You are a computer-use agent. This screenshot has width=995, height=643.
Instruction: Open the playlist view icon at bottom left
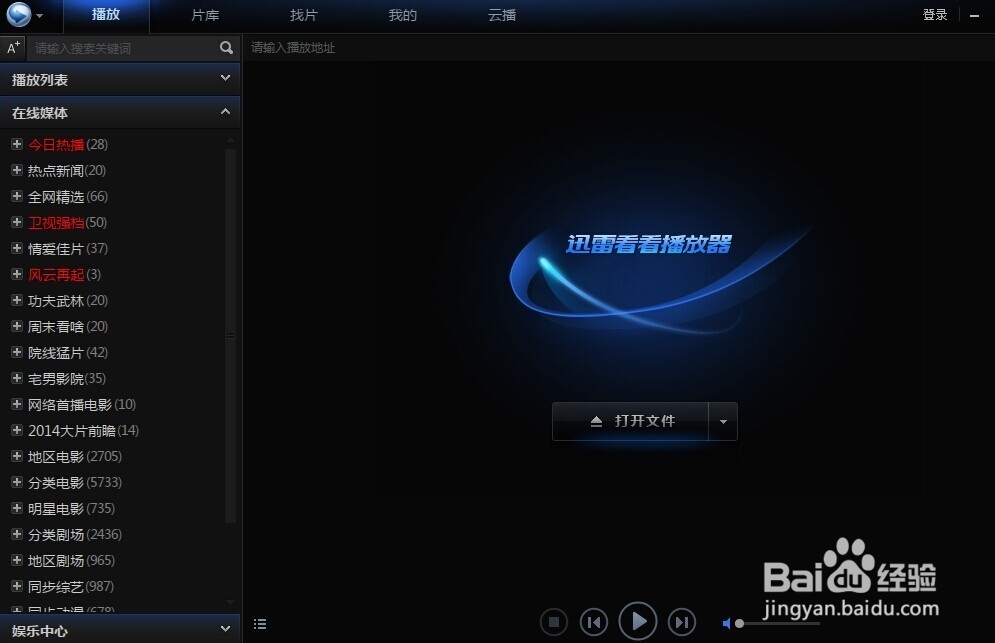coord(260,623)
